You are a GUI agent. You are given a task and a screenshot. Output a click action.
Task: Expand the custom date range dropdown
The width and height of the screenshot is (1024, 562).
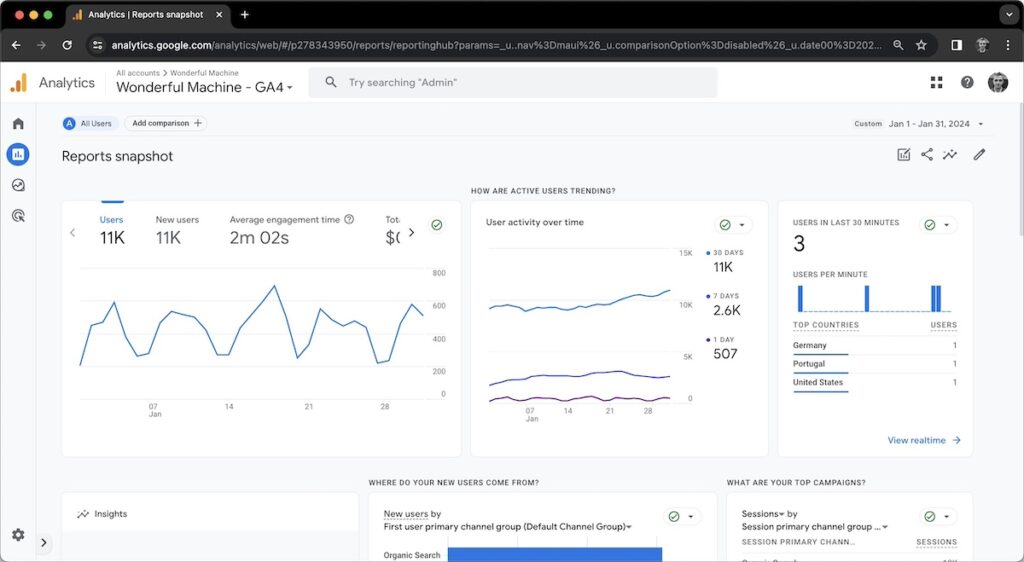tap(981, 124)
